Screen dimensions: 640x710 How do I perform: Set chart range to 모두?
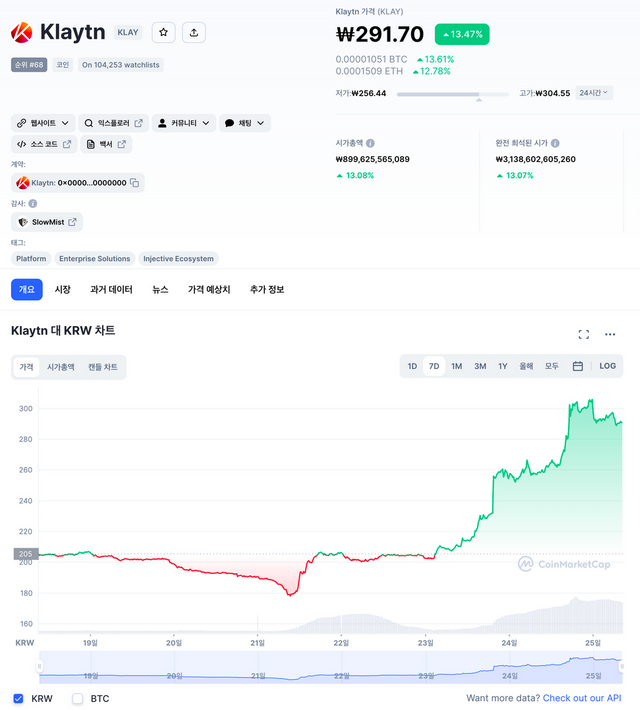[552, 366]
